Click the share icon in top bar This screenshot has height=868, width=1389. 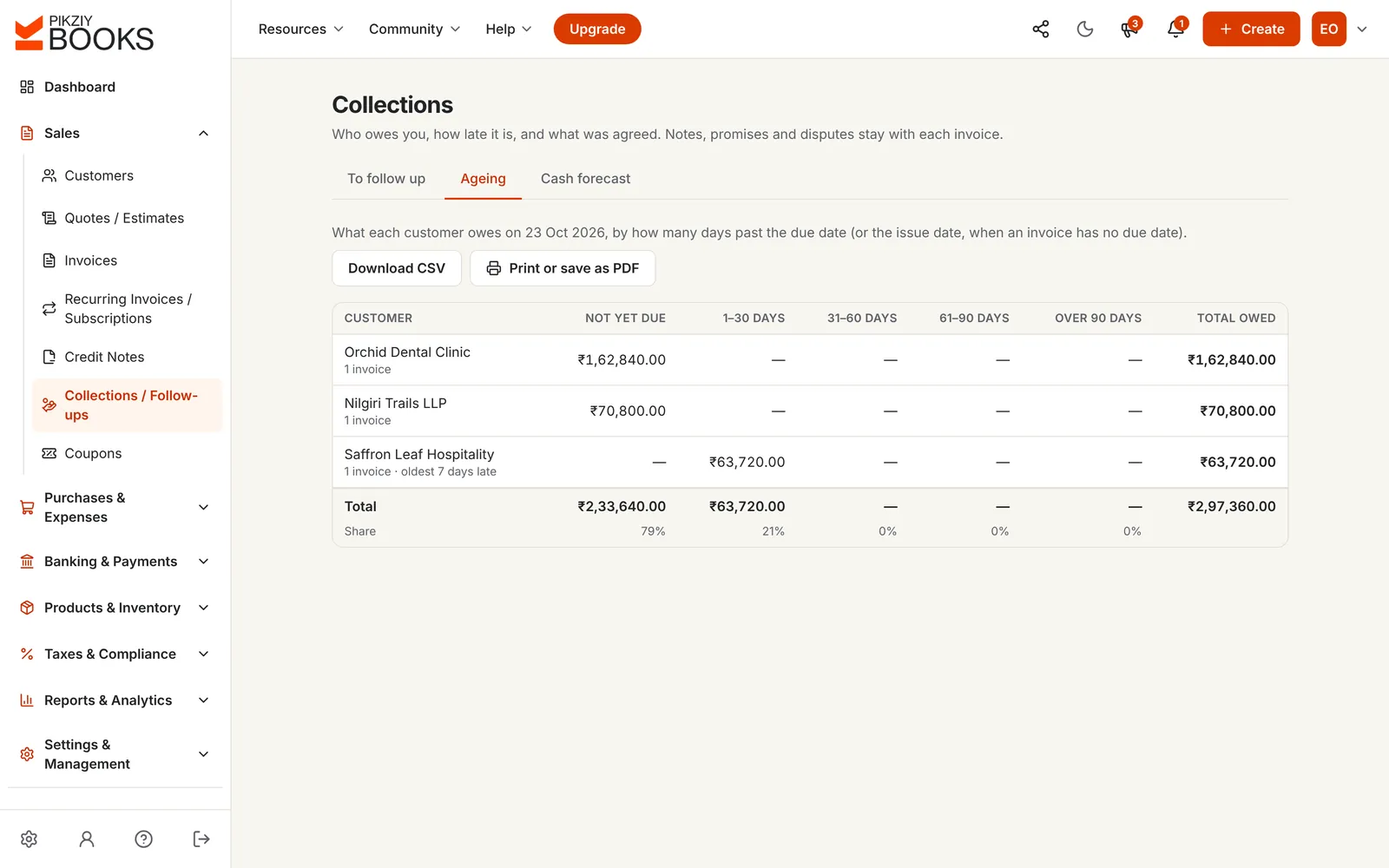[x=1040, y=29]
